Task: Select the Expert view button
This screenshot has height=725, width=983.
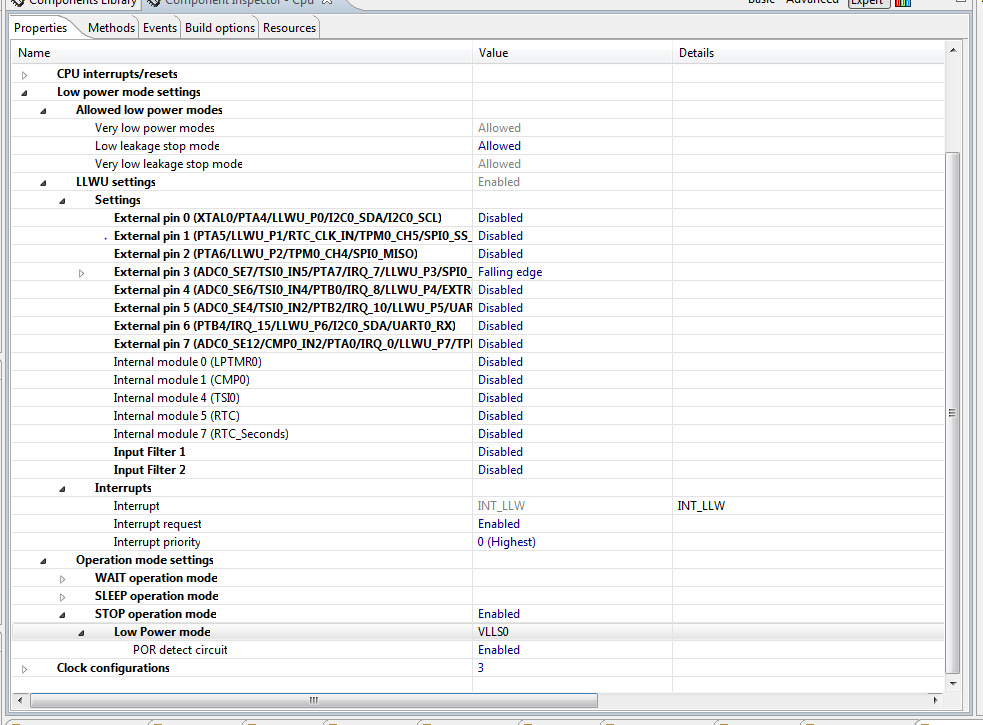Action: (868, 3)
